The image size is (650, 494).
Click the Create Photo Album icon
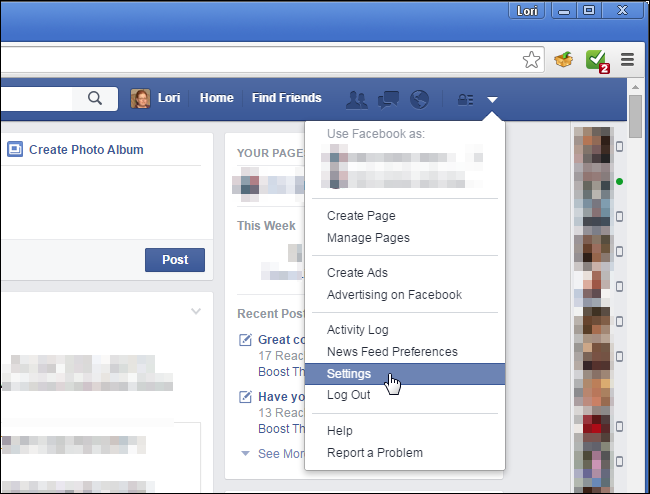(15, 149)
